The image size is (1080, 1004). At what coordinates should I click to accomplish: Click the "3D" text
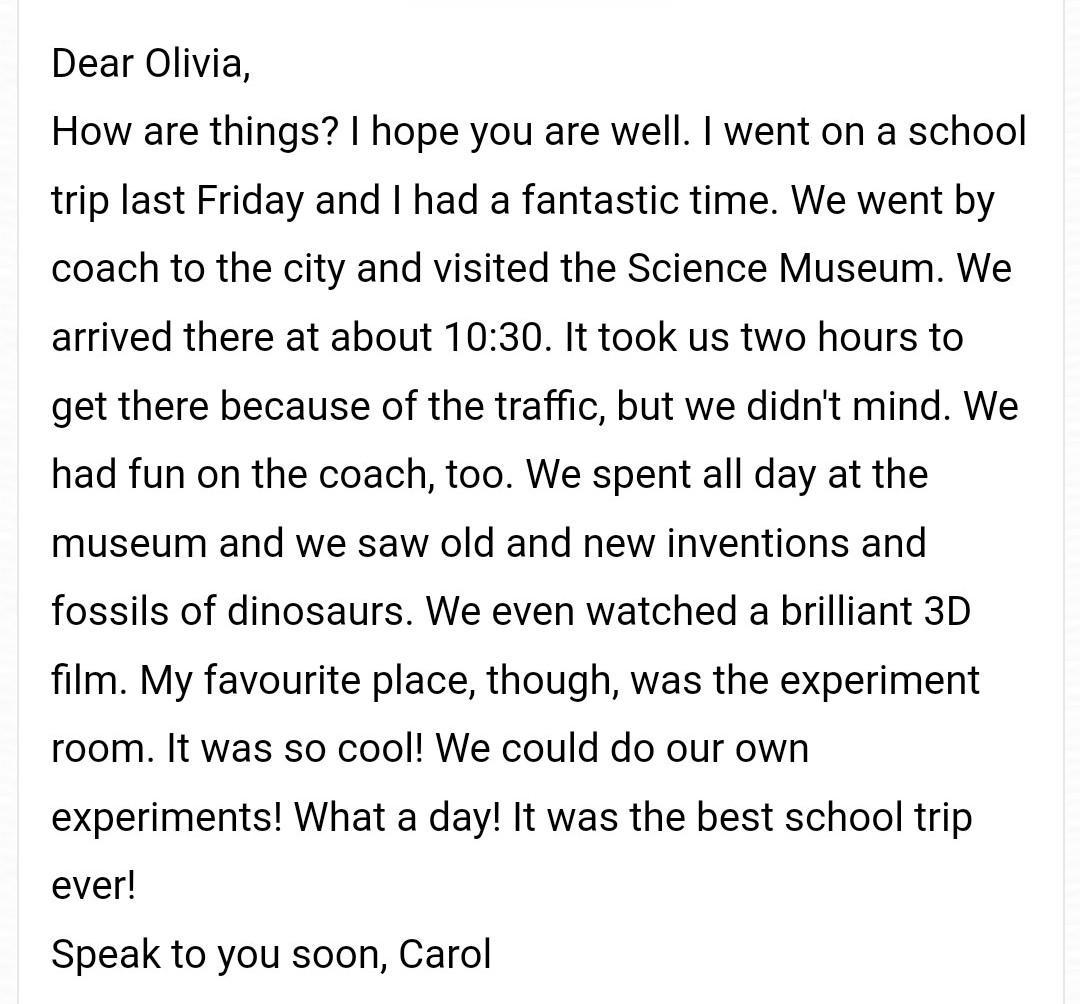click(944, 612)
